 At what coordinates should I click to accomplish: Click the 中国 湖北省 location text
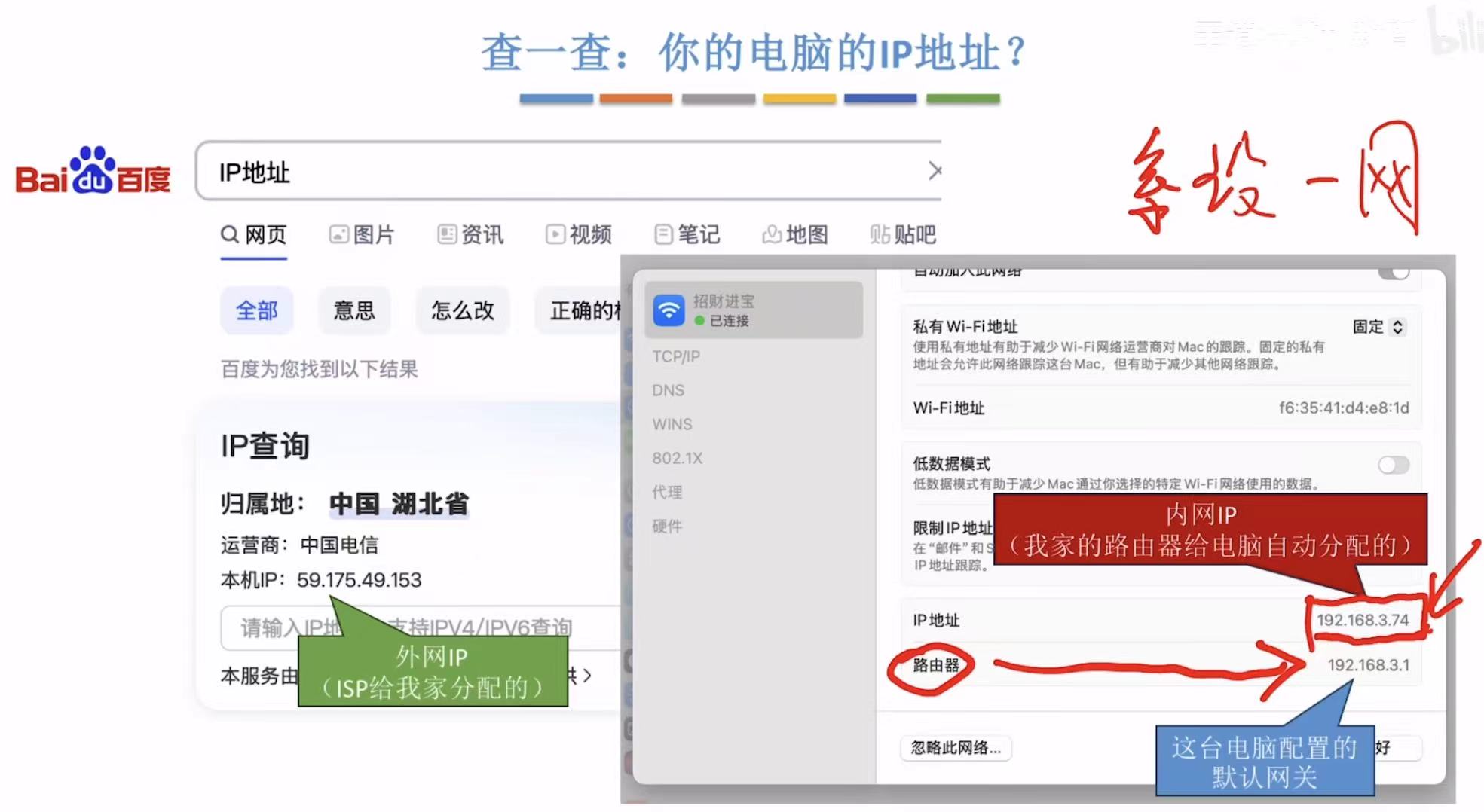(399, 504)
